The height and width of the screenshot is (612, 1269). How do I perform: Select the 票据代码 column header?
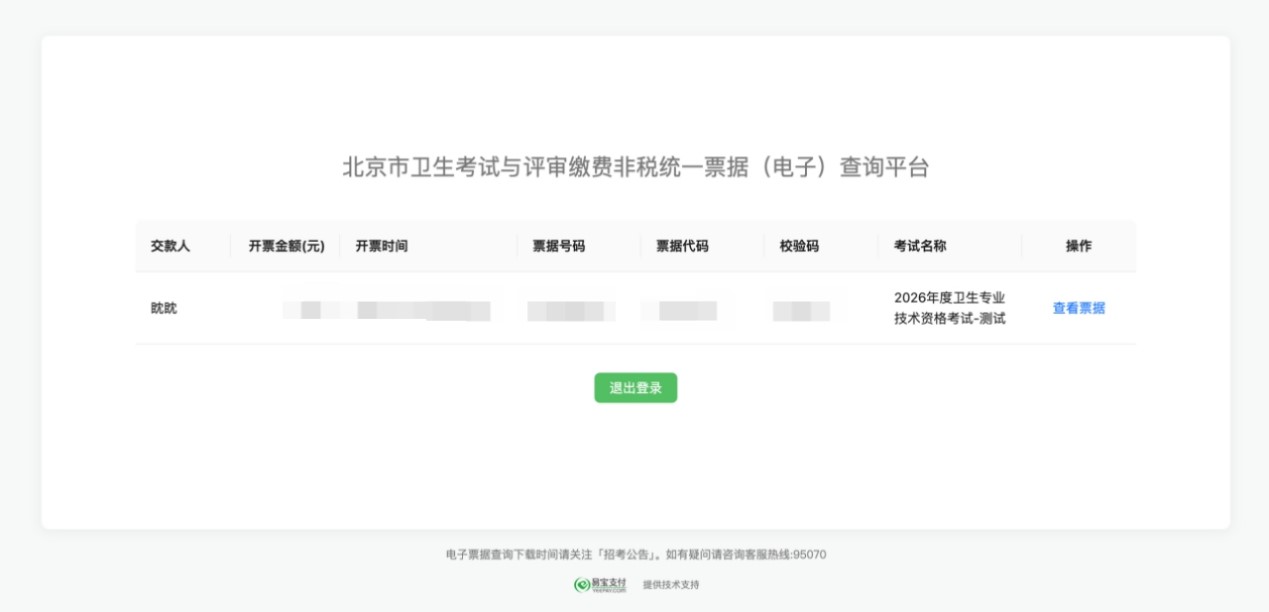682,246
